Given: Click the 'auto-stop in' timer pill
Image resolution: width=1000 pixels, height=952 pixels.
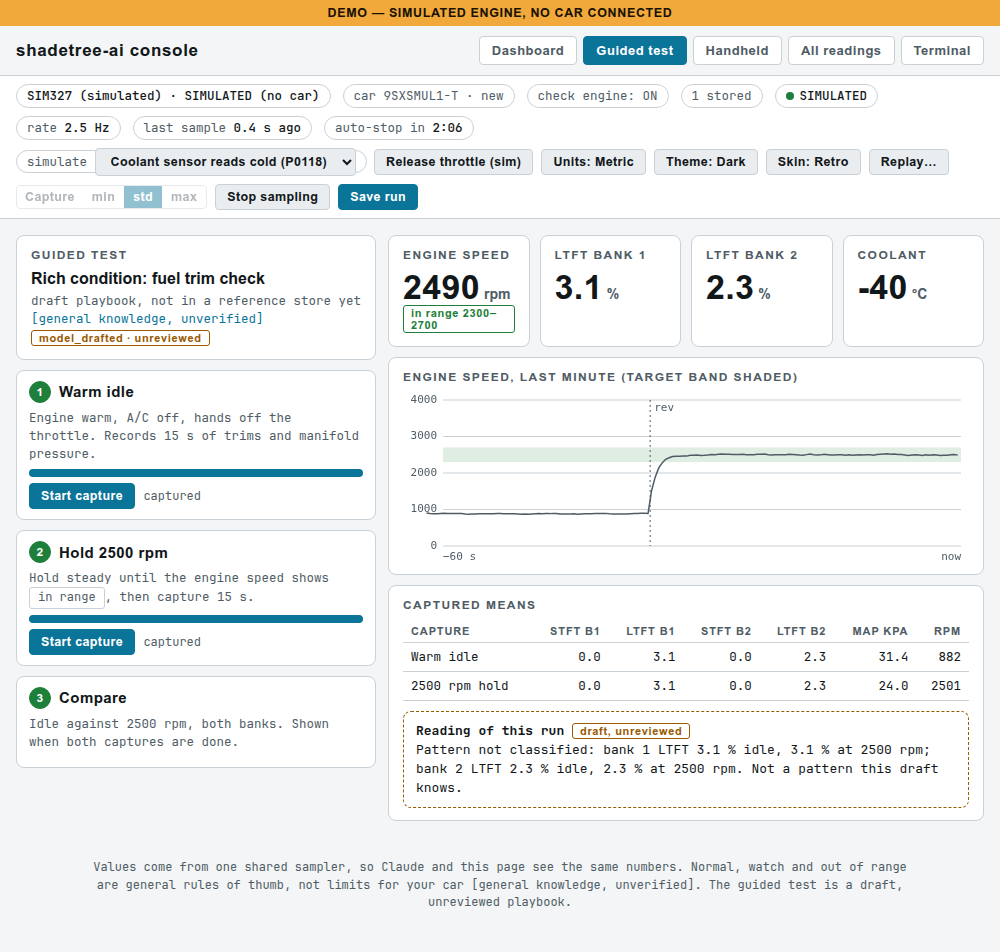Looking at the screenshot, I should point(399,128).
